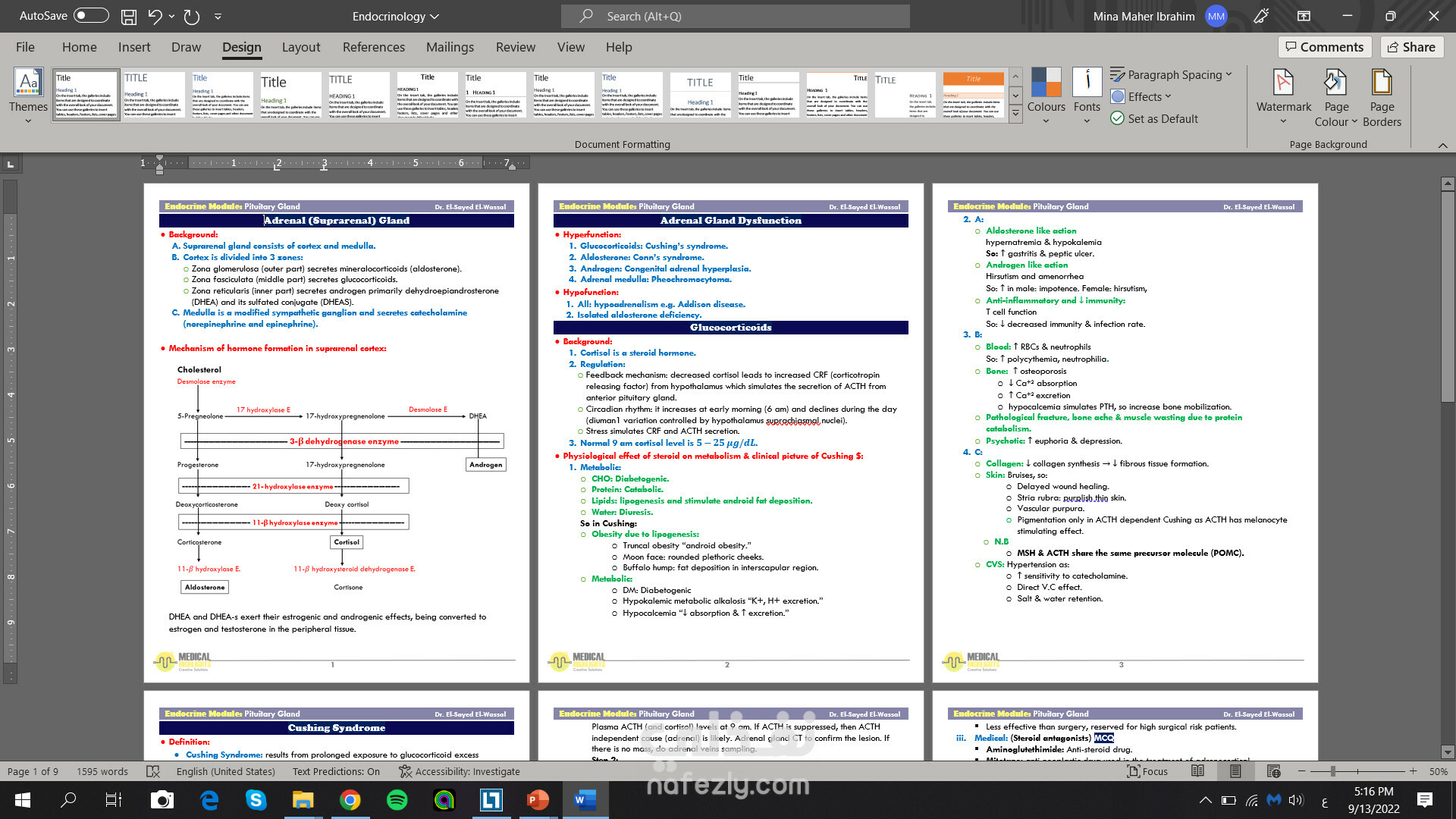Expand the style gallery More arrow
The width and height of the screenshot is (1456, 819).
point(1015,114)
